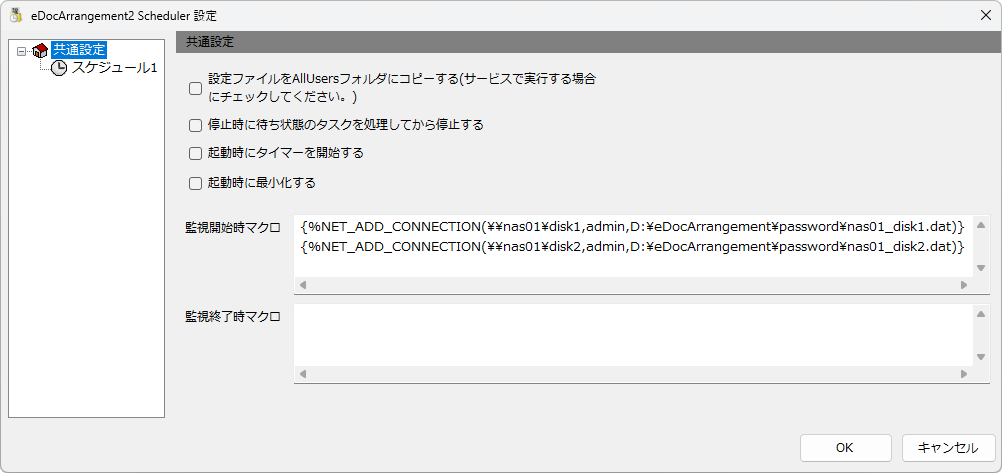
Task: Click the up arrow of 監視開始時マクロ scrollbar
Action: [x=981, y=224]
